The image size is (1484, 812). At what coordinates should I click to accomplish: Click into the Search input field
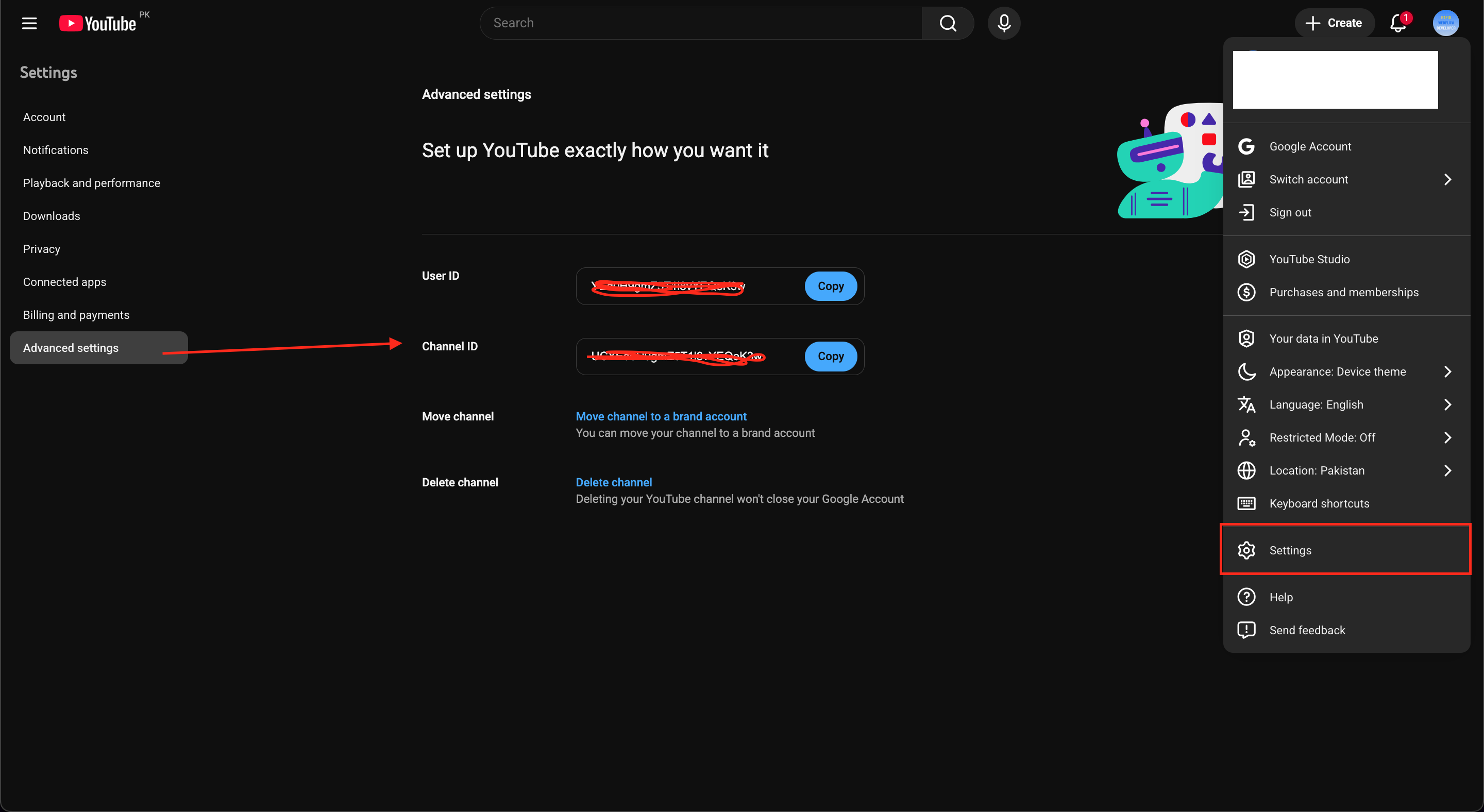(700, 23)
